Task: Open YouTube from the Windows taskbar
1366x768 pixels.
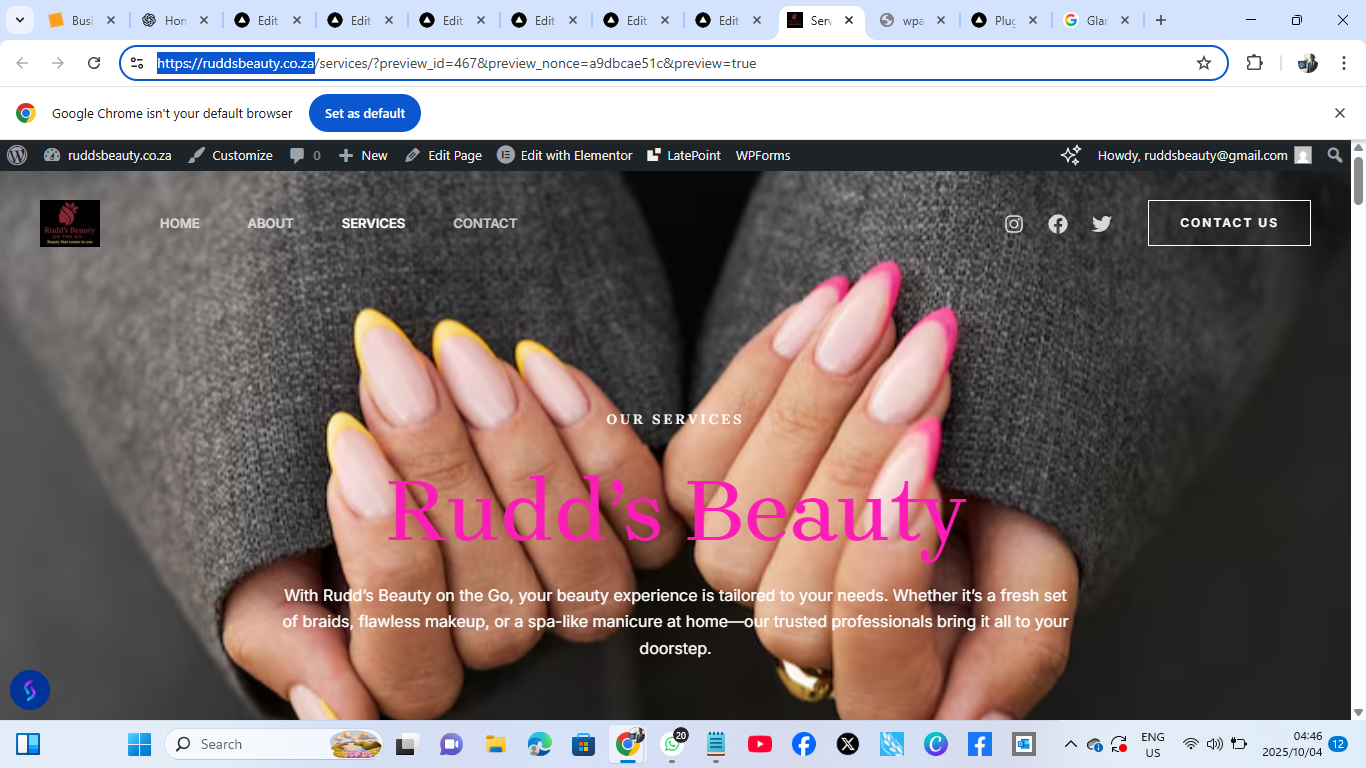Action: pos(759,744)
